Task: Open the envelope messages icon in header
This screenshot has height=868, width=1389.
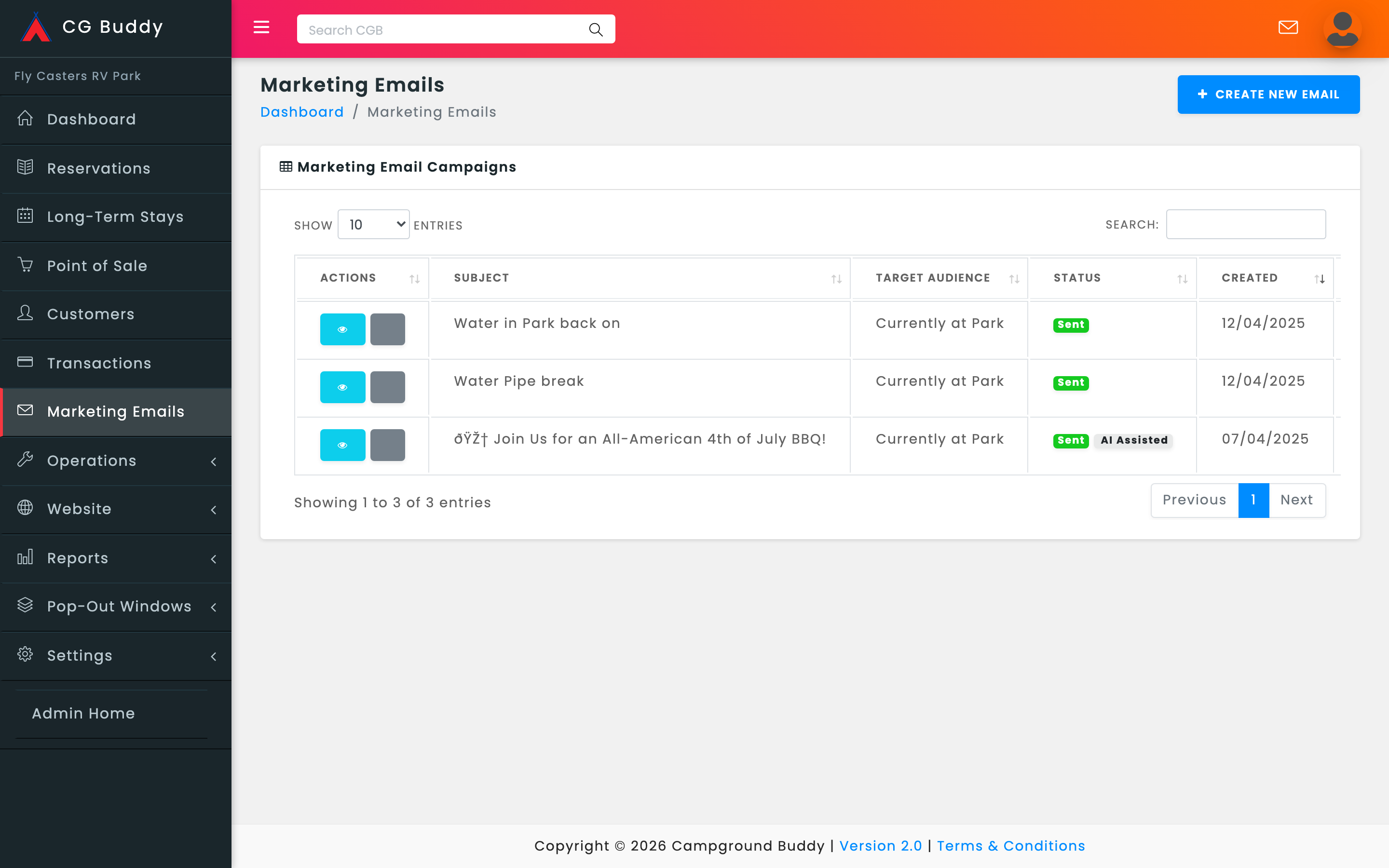Action: pyautogui.click(x=1288, y=27)
